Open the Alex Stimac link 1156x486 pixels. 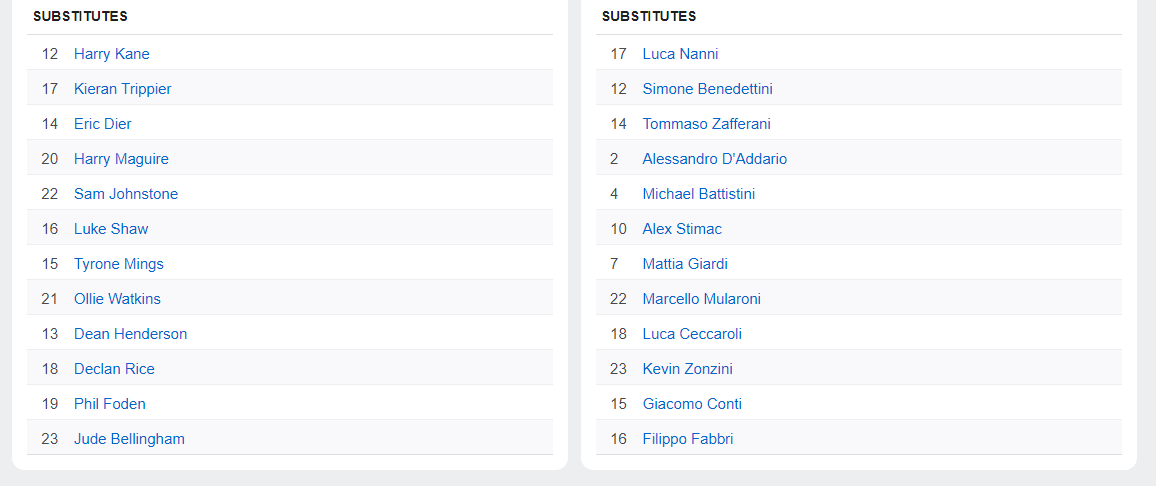tap(682, 229)
